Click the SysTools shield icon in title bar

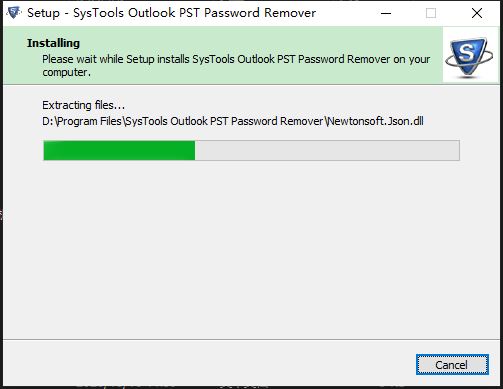(14, 13)
